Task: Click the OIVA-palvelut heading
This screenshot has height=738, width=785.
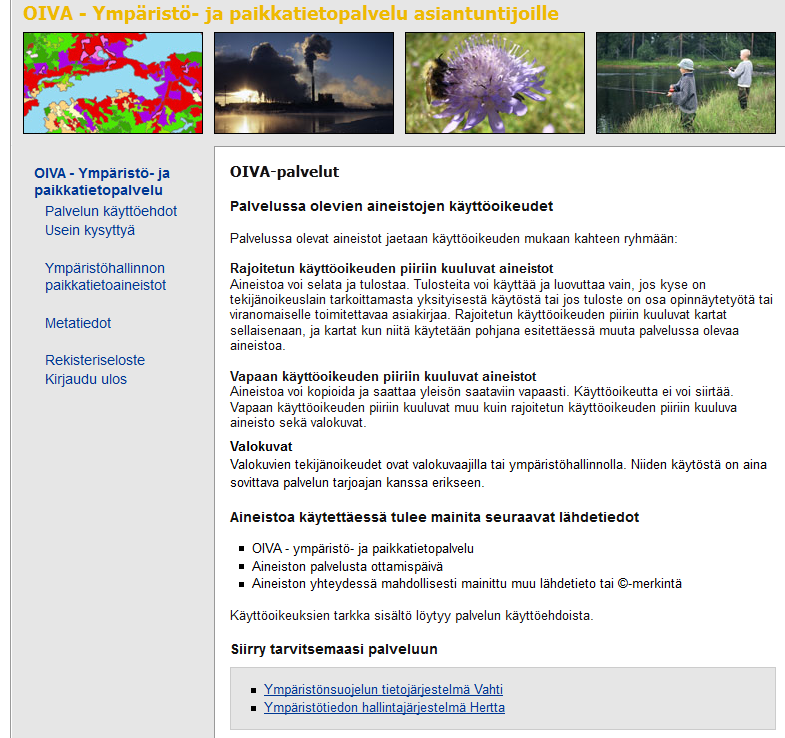Action: [284, 172]
